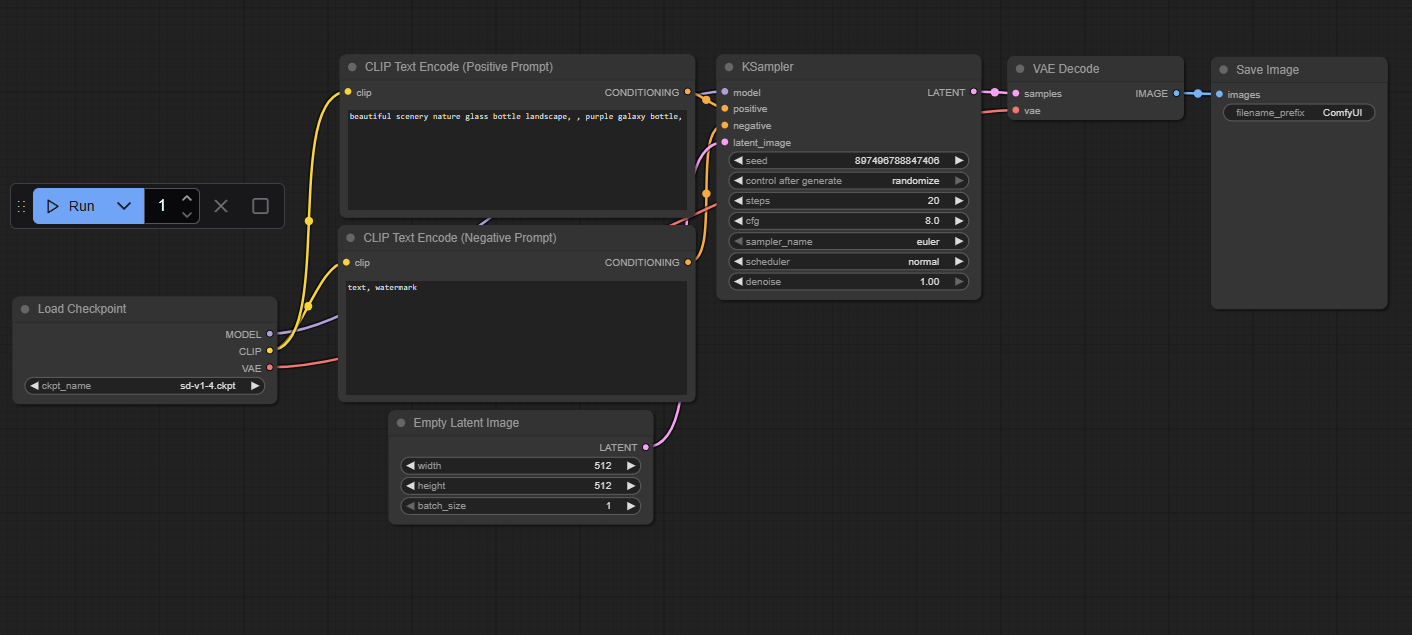Image resolution: width=1412 pixels, height=635 pixels.
Task: Click CONDITIONING output slot of Negative Prompt node
Action: click(x=687, y=262)
